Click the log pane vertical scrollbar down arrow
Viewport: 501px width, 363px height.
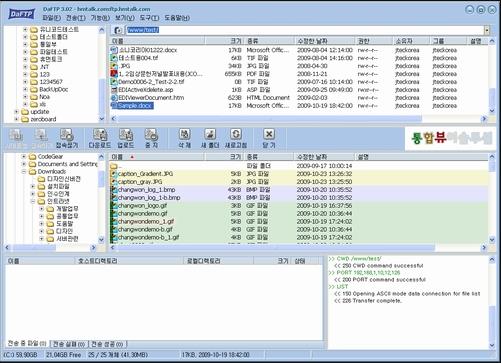point(492,345)
